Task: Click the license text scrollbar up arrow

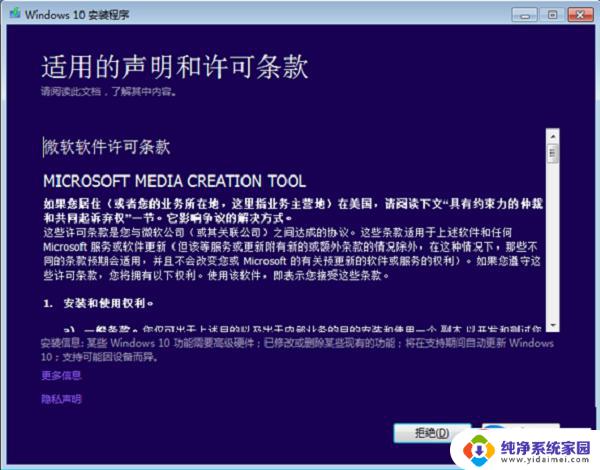Action: (x=553, y=136)
